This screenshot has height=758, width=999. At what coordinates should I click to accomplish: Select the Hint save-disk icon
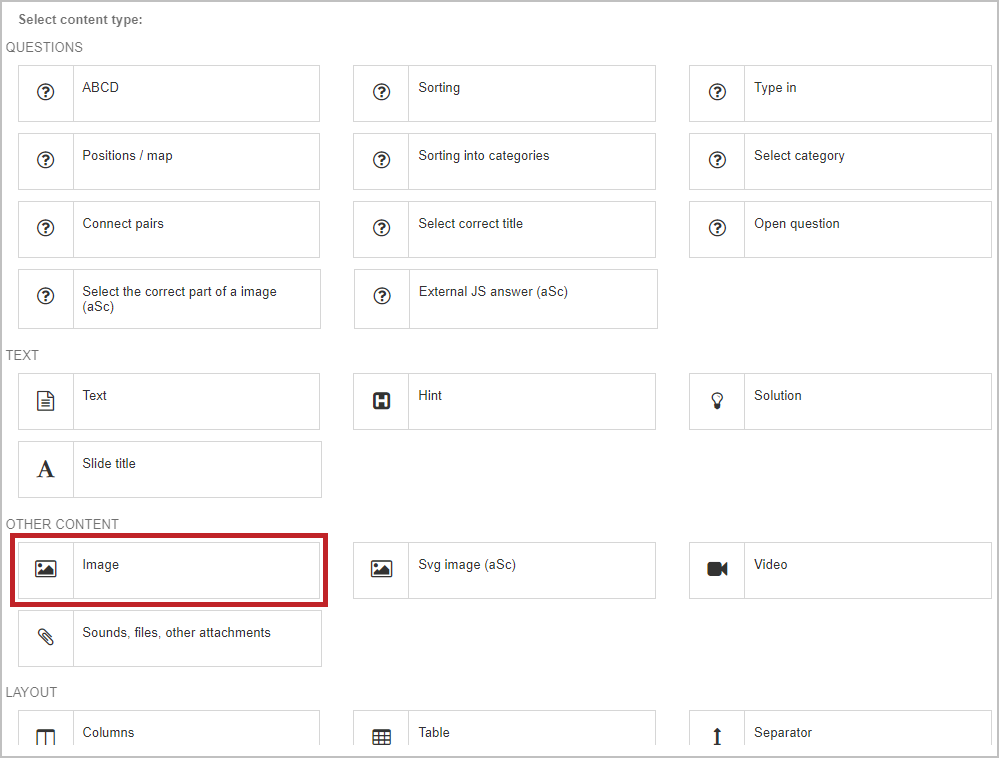(x=381, y=401)
